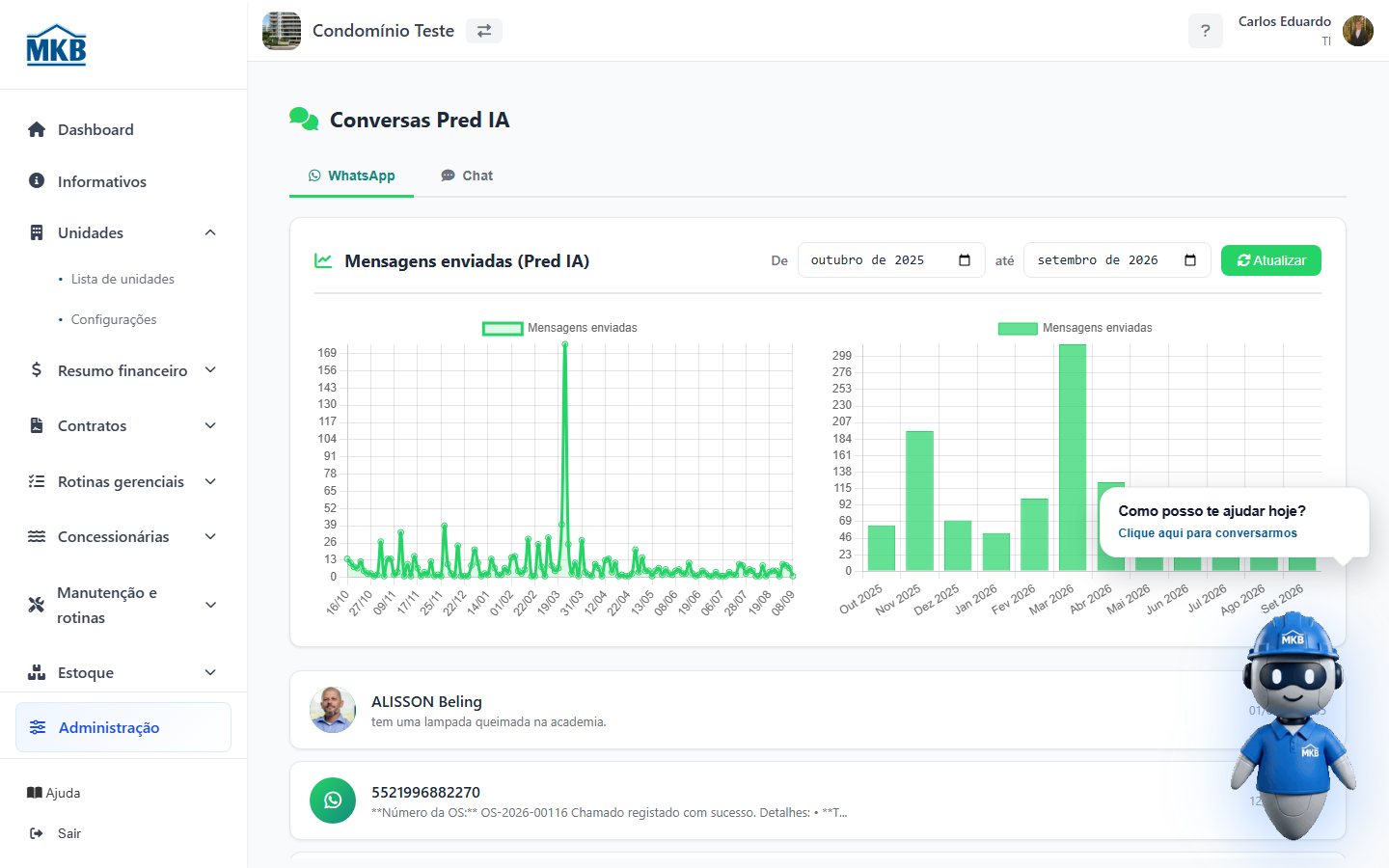This screenshot has height=868, width=1389.
Task: Click the Dashboard home icon
Action: pyautogui.click(x=37, y=129)
